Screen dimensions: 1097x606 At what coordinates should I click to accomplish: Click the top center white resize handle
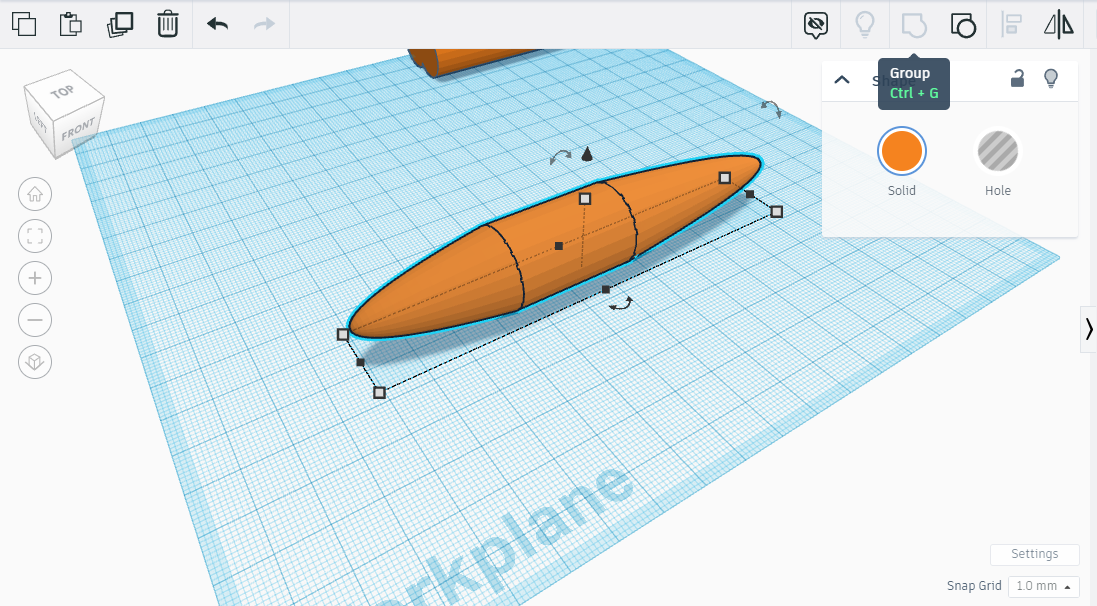(585, 199)
